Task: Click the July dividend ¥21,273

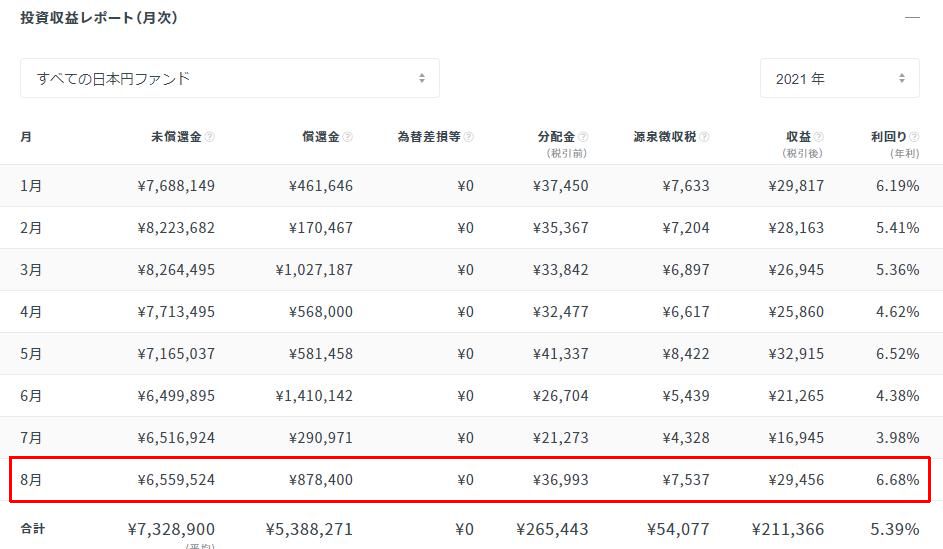Action: 561,438
